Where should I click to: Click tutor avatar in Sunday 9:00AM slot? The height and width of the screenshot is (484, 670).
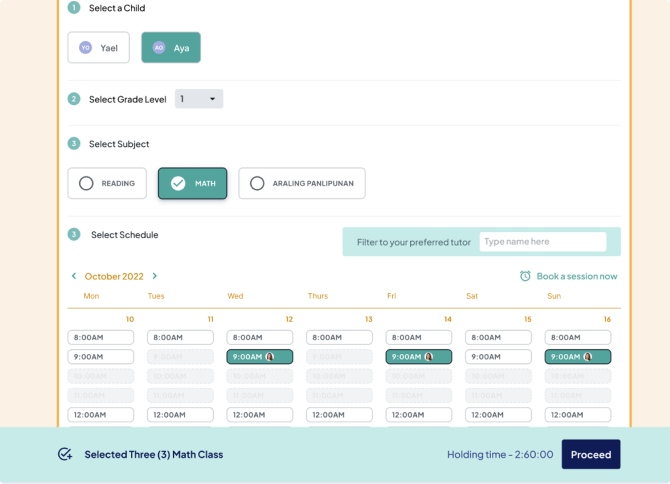588,357
